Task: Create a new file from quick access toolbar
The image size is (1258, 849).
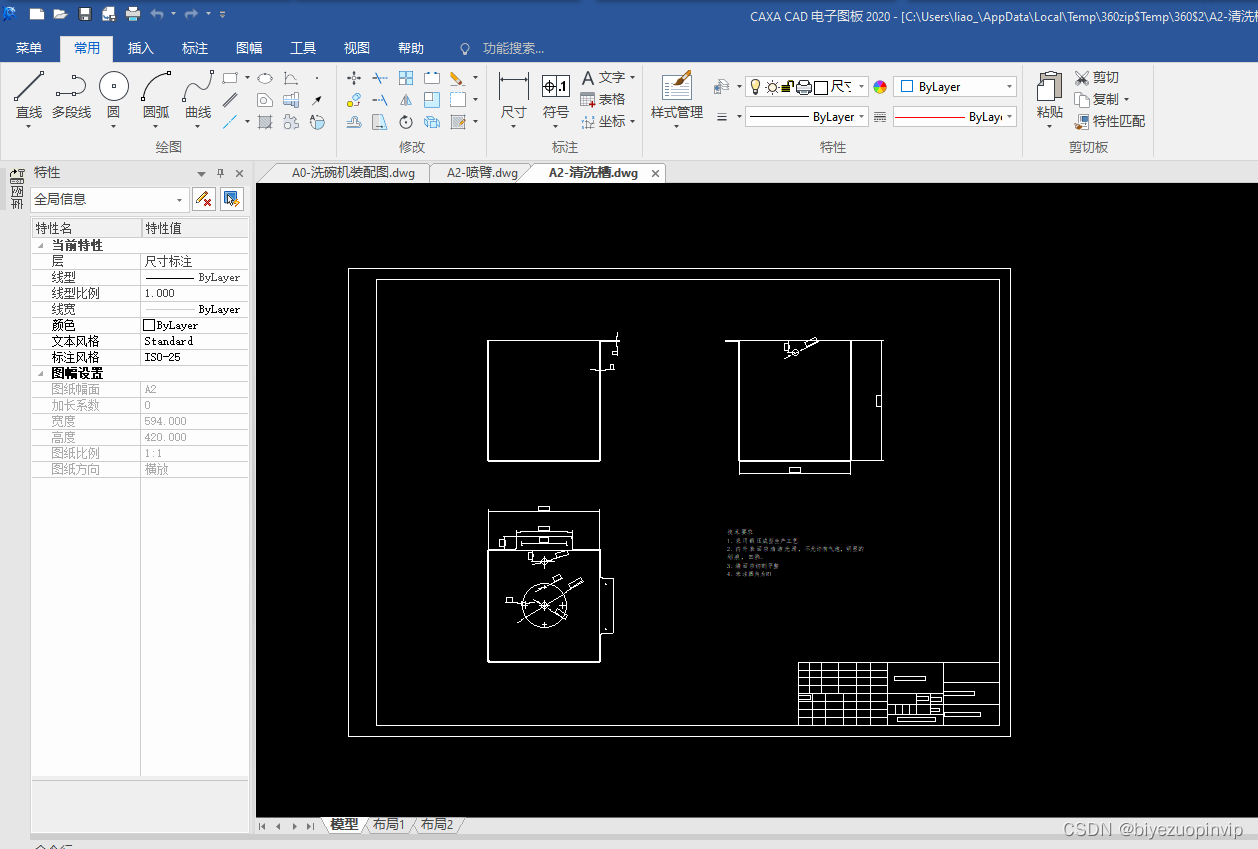Action: (x=37, y=14)
